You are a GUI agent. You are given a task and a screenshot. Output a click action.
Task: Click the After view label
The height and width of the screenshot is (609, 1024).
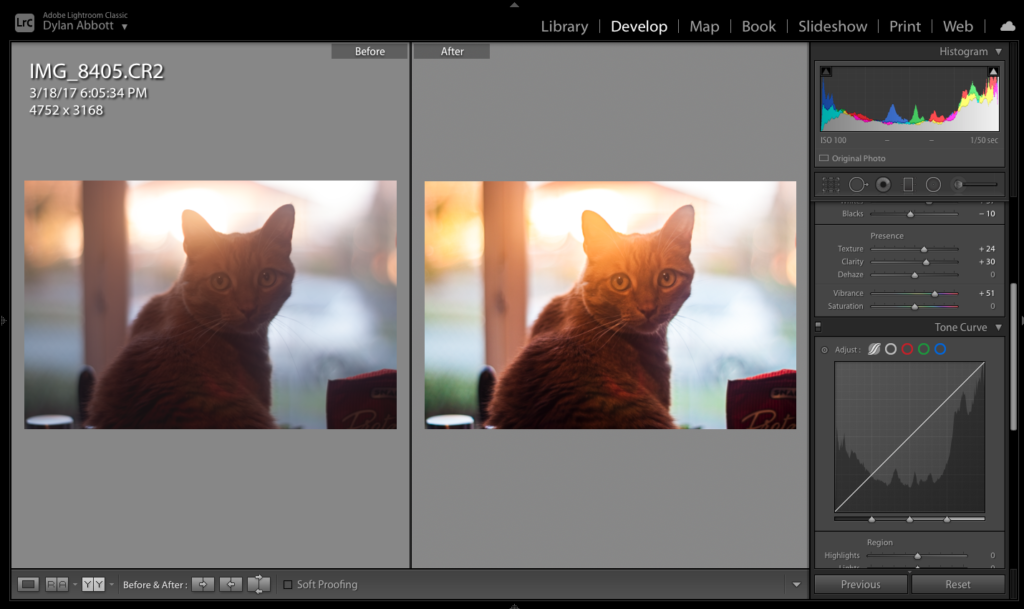pos(452,51)
